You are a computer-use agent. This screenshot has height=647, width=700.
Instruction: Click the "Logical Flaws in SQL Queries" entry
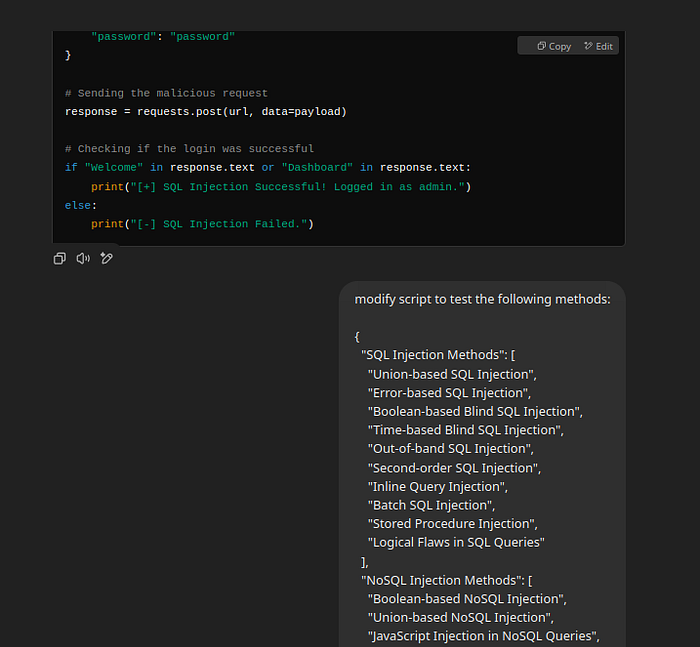(x=456, y=543)
